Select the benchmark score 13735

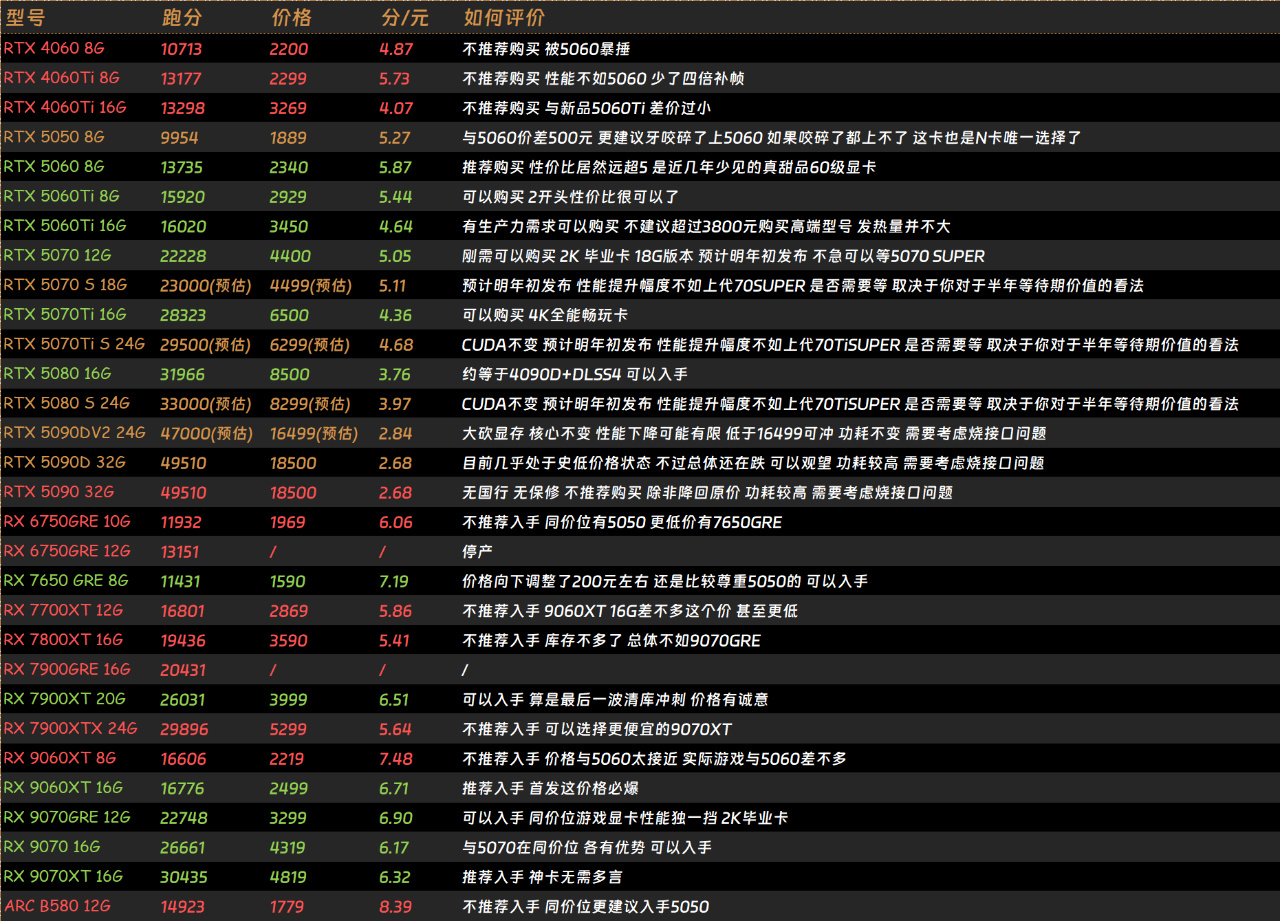point(183,167)
